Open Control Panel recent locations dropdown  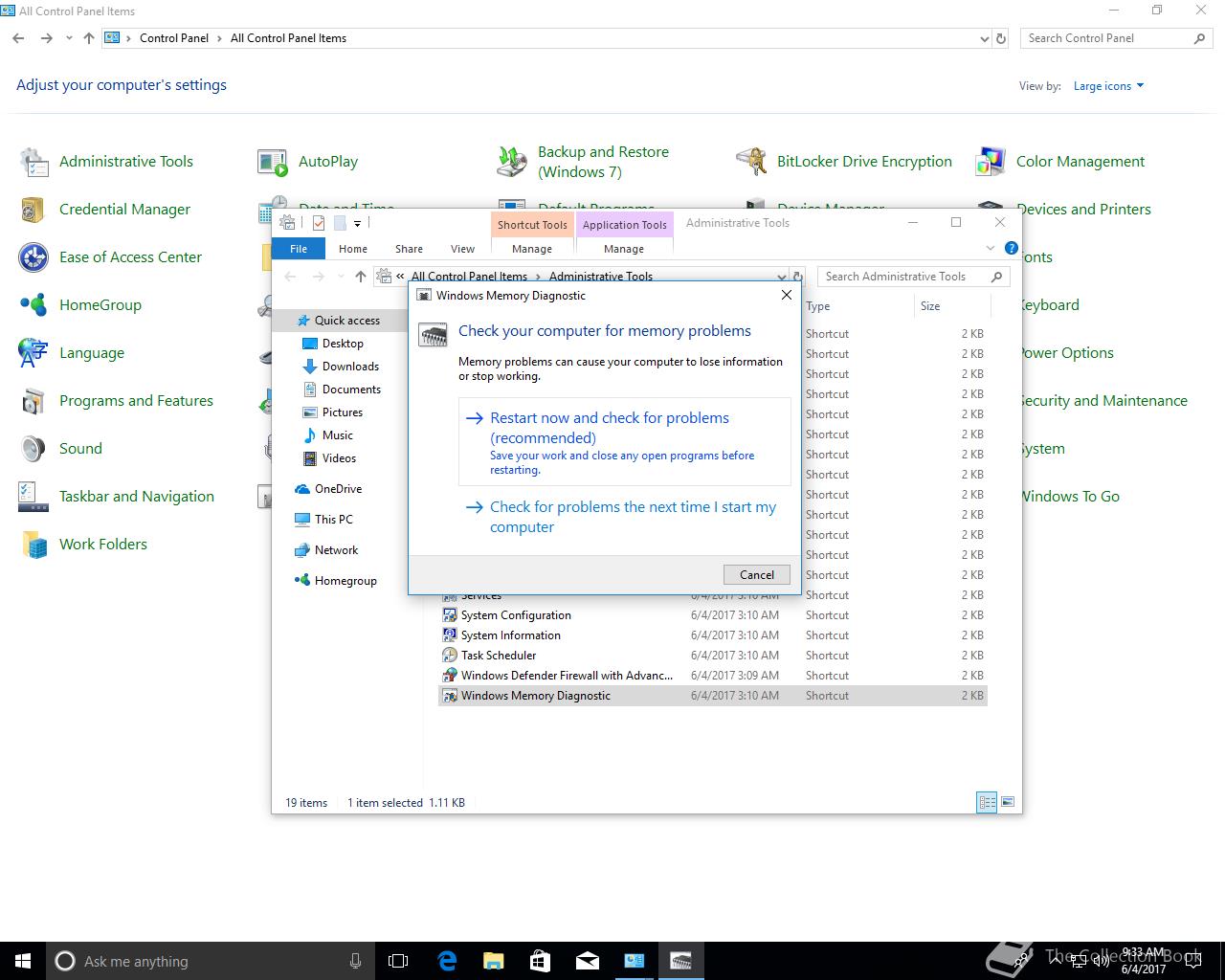pos(69,38)
